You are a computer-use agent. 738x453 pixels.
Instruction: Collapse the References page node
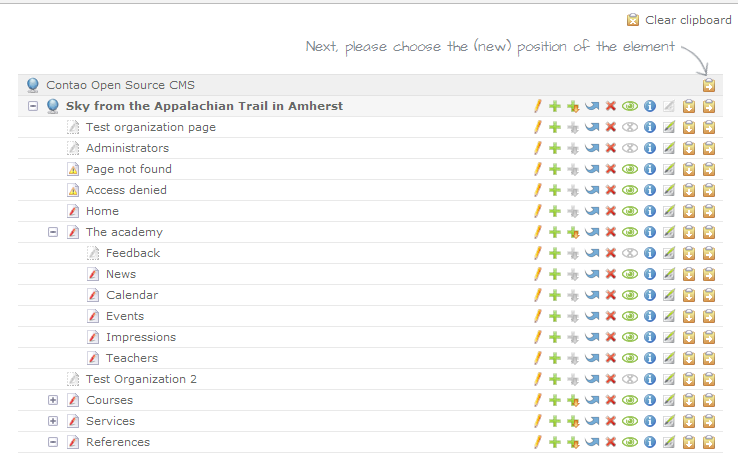53,442
